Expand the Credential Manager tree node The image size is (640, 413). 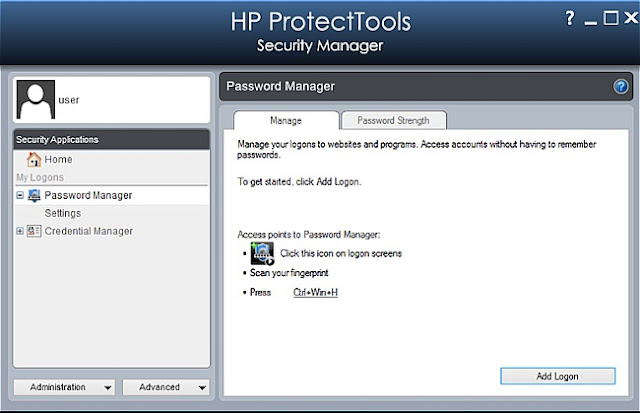click(20, 231)
